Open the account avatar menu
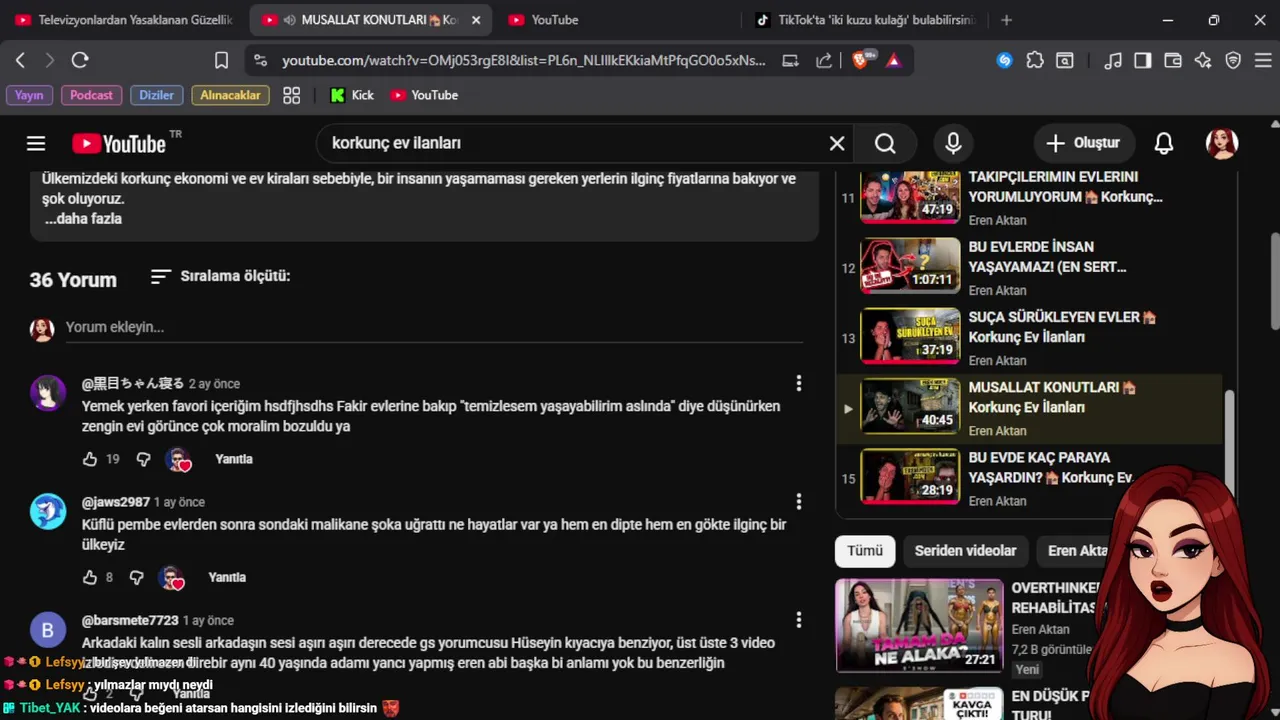This screenshot has height=720, width=1280. click(x=1222, y=143)
